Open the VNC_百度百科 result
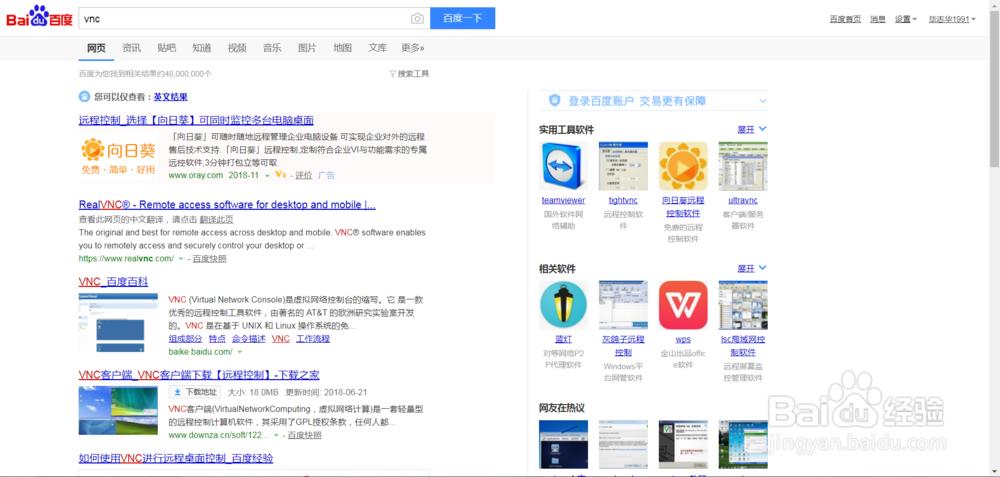The height and width of the screenshot is (477, 1000). (x=114, y=281)
